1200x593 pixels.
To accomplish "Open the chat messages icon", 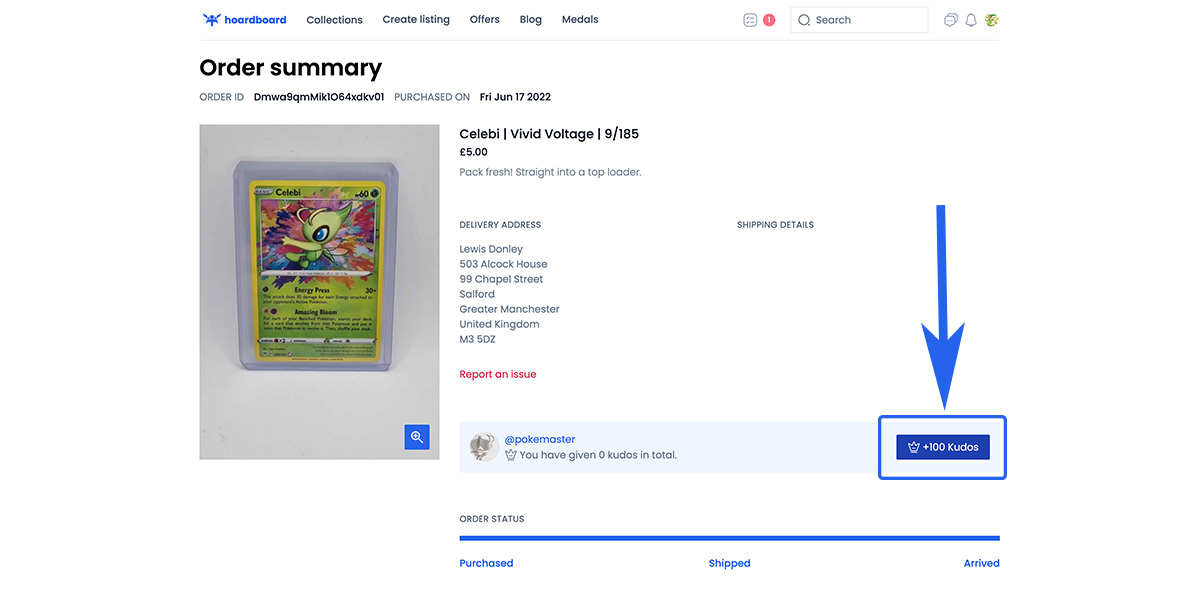I will tap(951, 20).
